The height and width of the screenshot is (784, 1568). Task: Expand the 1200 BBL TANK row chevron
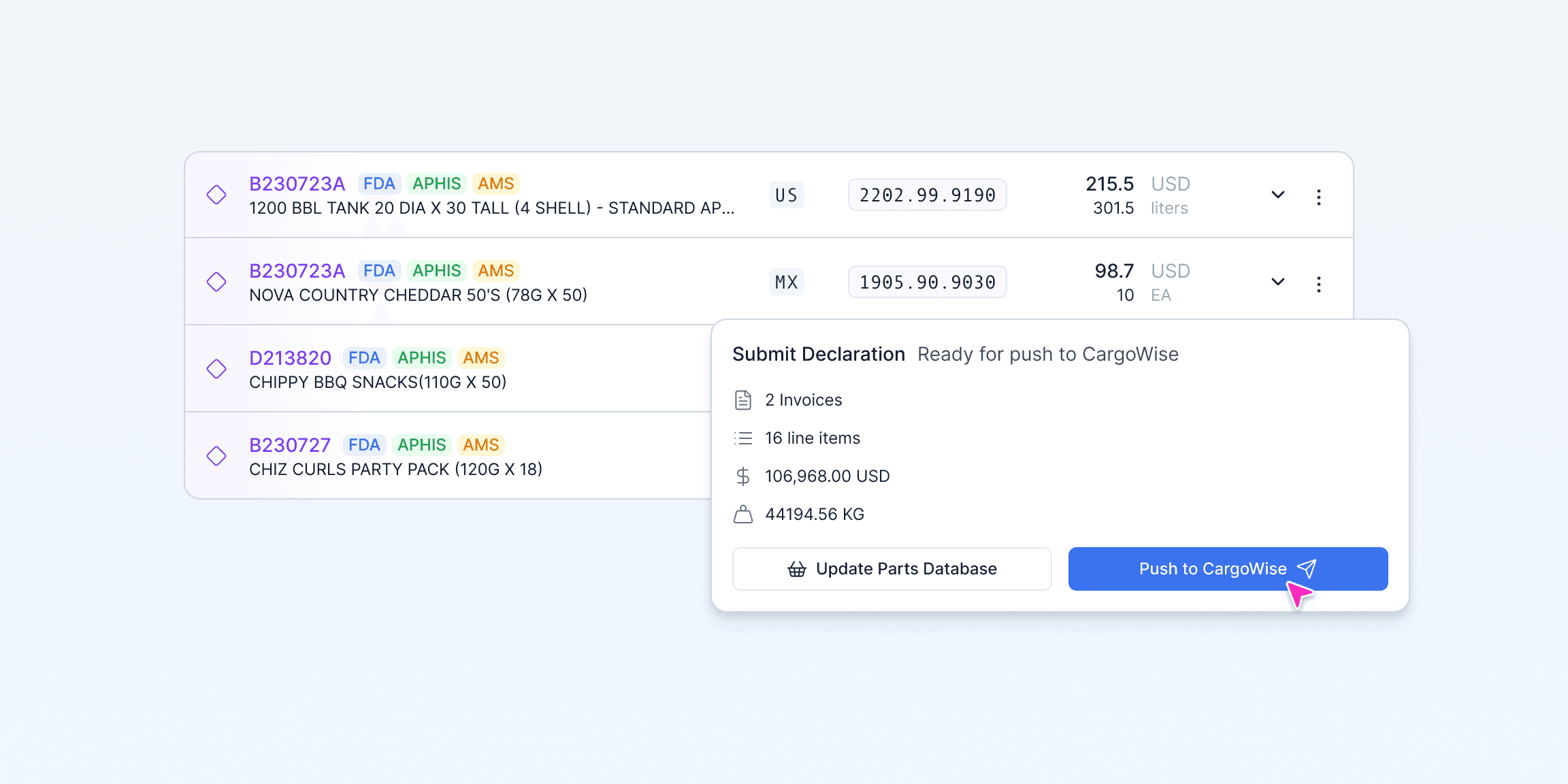1278,195
